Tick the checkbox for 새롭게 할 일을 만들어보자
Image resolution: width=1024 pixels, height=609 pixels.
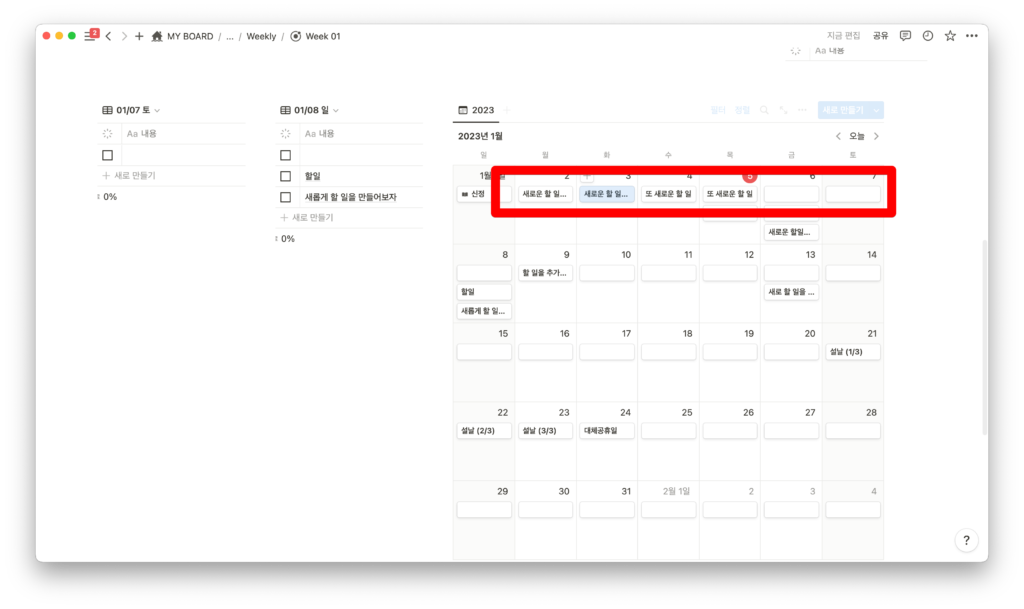click(x=285, y=197)
